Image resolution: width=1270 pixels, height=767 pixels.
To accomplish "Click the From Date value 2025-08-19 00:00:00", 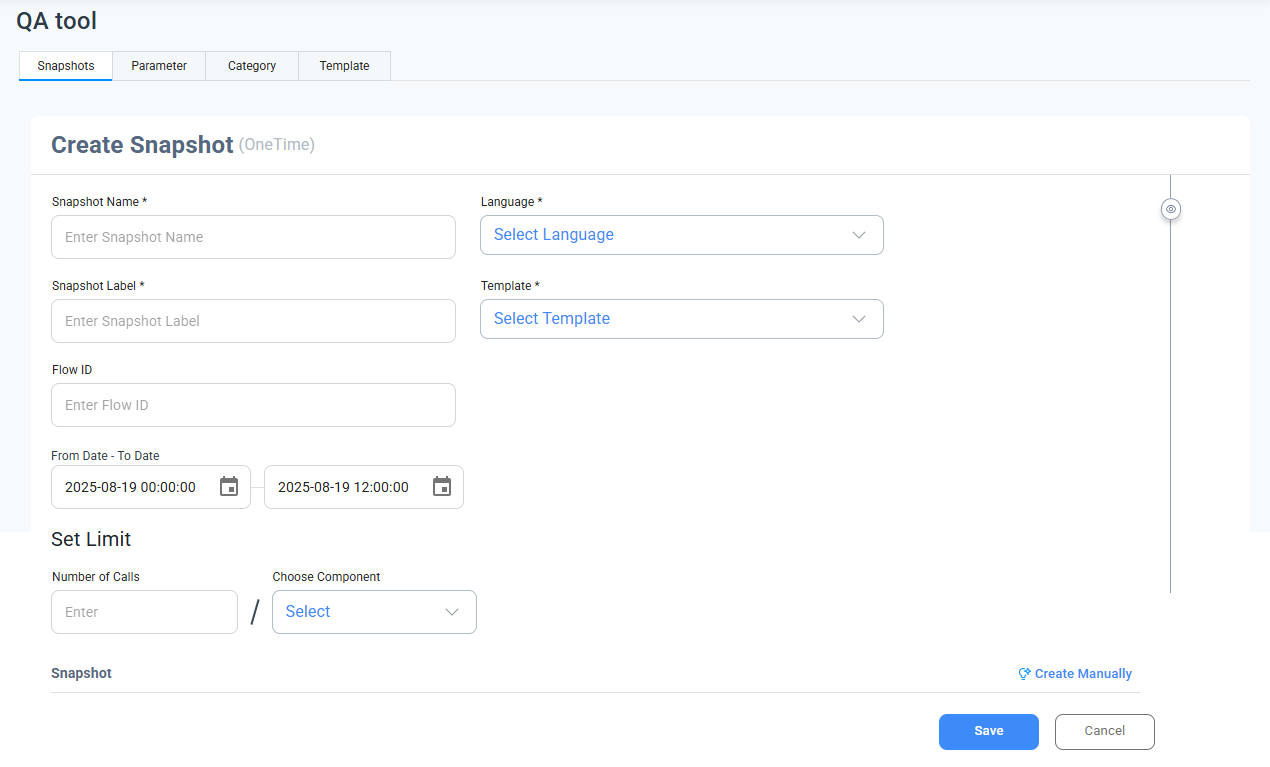I will (131, 487).
